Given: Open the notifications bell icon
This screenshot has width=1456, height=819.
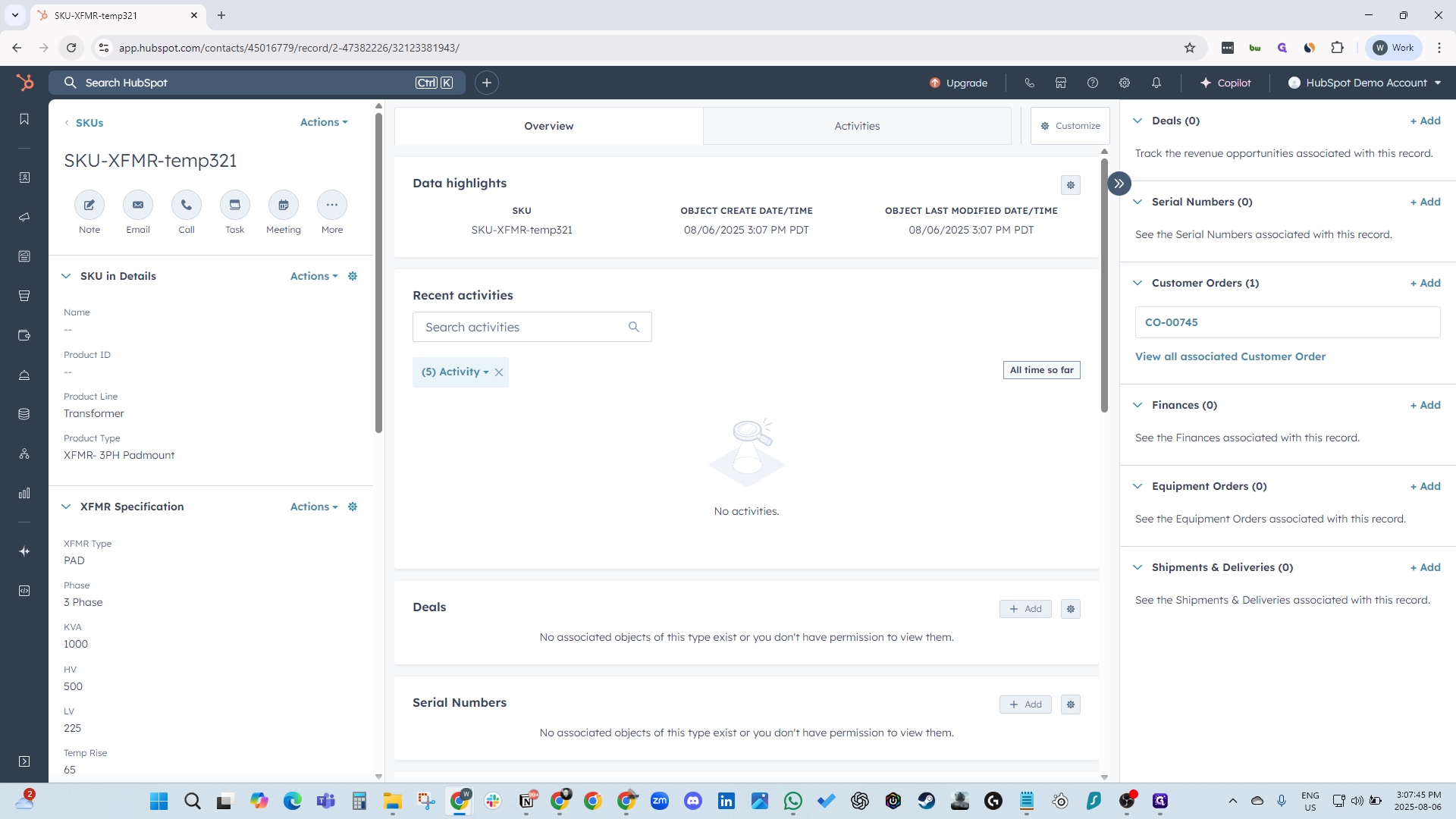Looking at the screenshot, I should 1156,83.
